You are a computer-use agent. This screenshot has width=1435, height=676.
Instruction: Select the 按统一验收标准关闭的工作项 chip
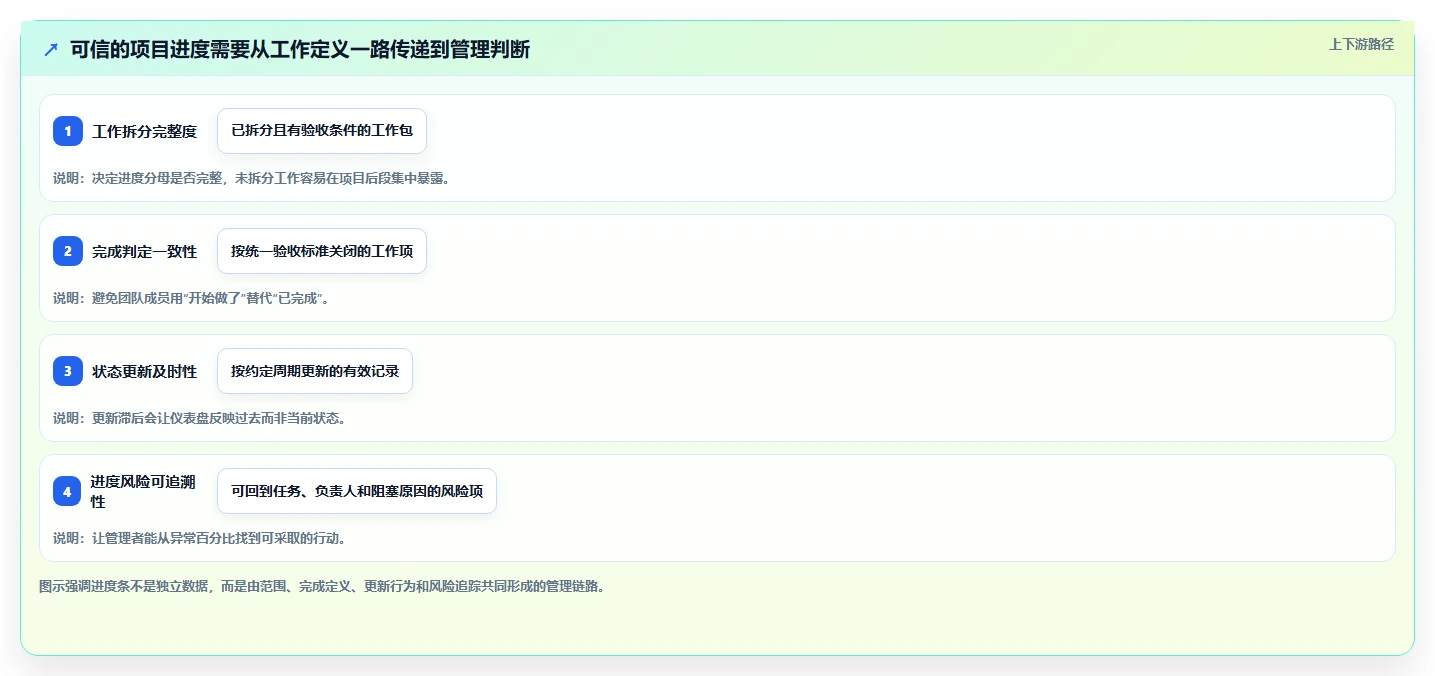click(x=322, y=251)
